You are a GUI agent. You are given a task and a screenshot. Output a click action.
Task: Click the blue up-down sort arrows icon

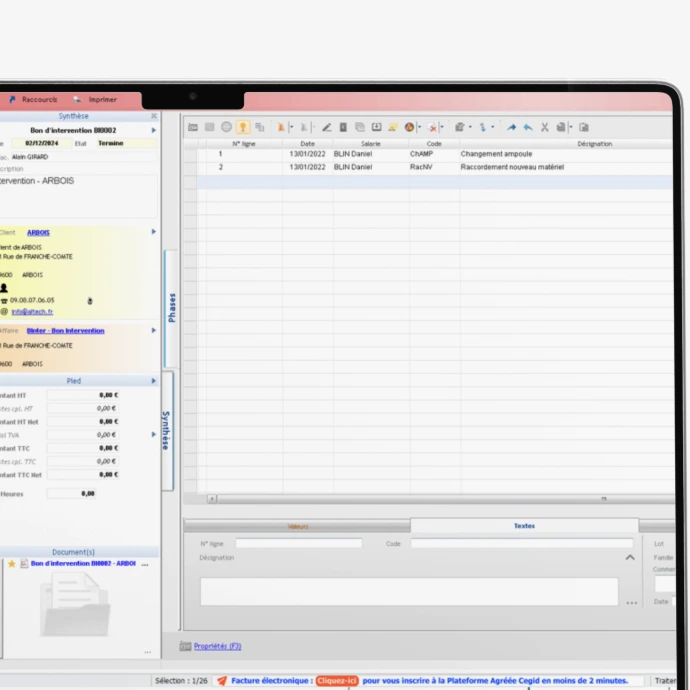tap(483, 127)
